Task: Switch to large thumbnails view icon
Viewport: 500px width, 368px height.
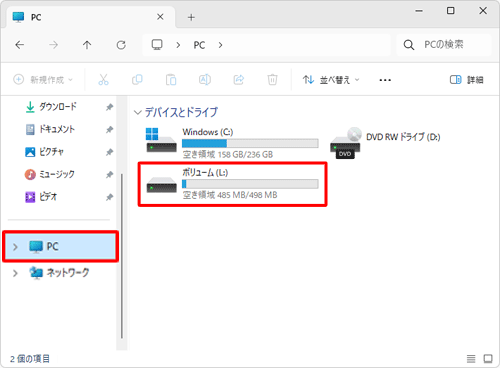Action: [x=488, y=359]
